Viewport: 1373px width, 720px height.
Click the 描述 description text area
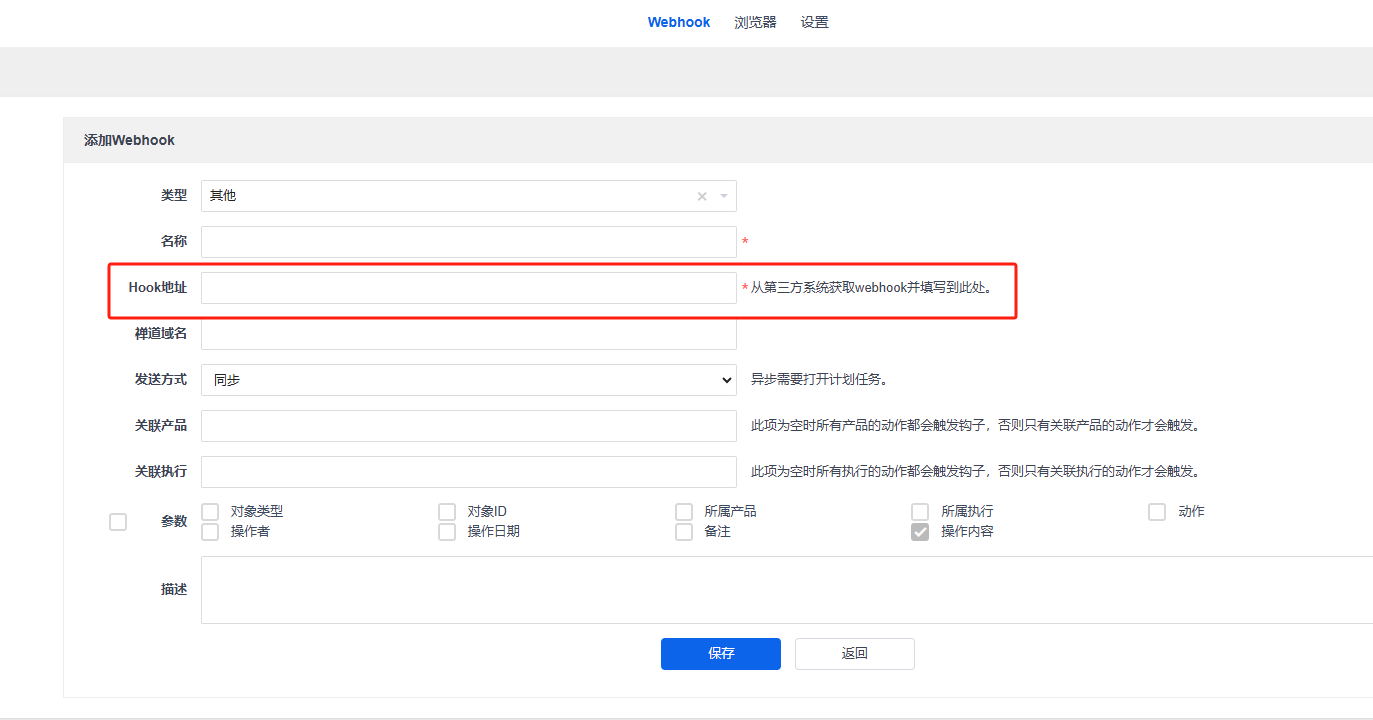(x=600, y=589)
